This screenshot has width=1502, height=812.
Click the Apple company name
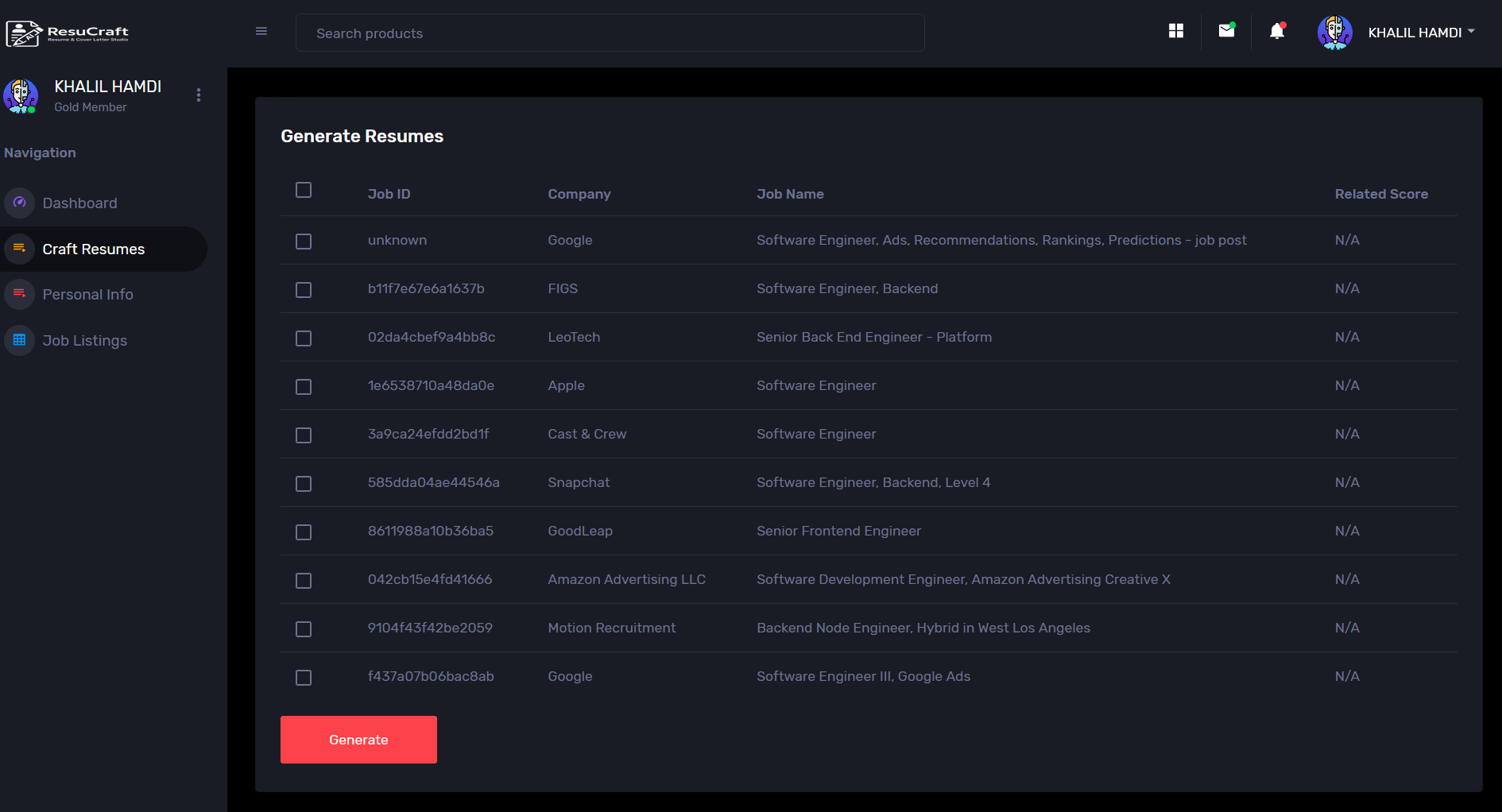tap(566, 385)
